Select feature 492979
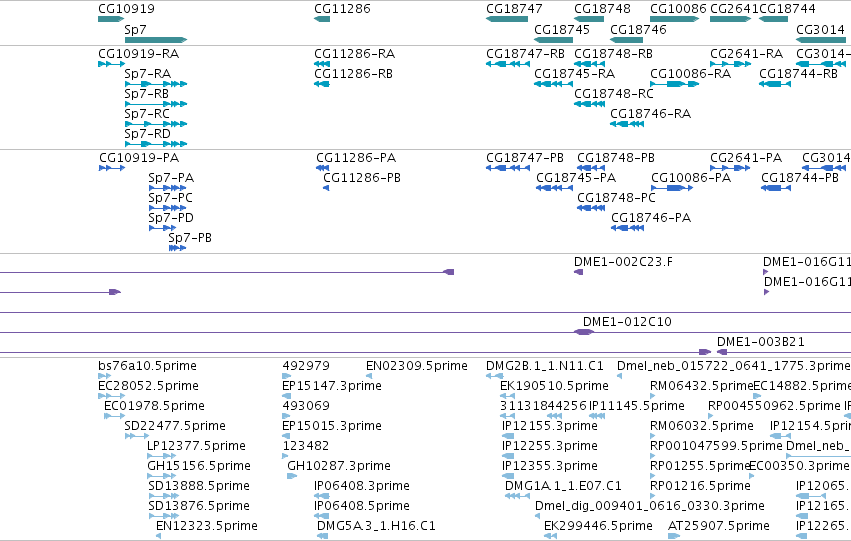Viewport: 851px width, 541px height. click(306, 366)
